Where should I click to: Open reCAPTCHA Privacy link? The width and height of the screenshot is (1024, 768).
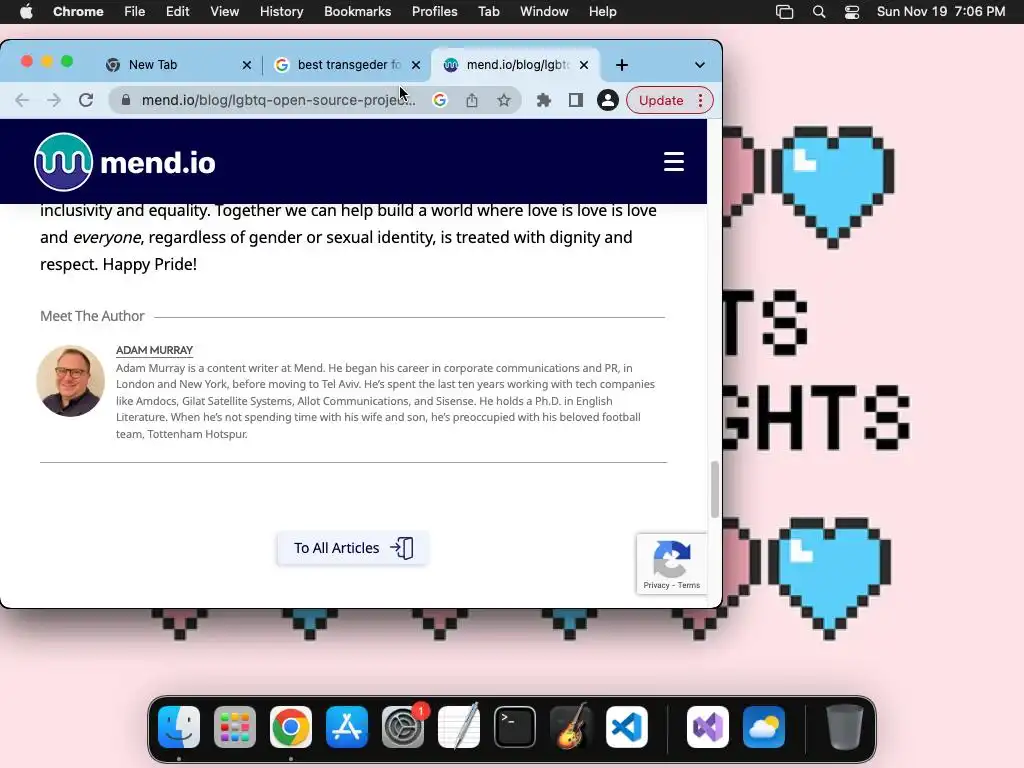coord(656,585)
